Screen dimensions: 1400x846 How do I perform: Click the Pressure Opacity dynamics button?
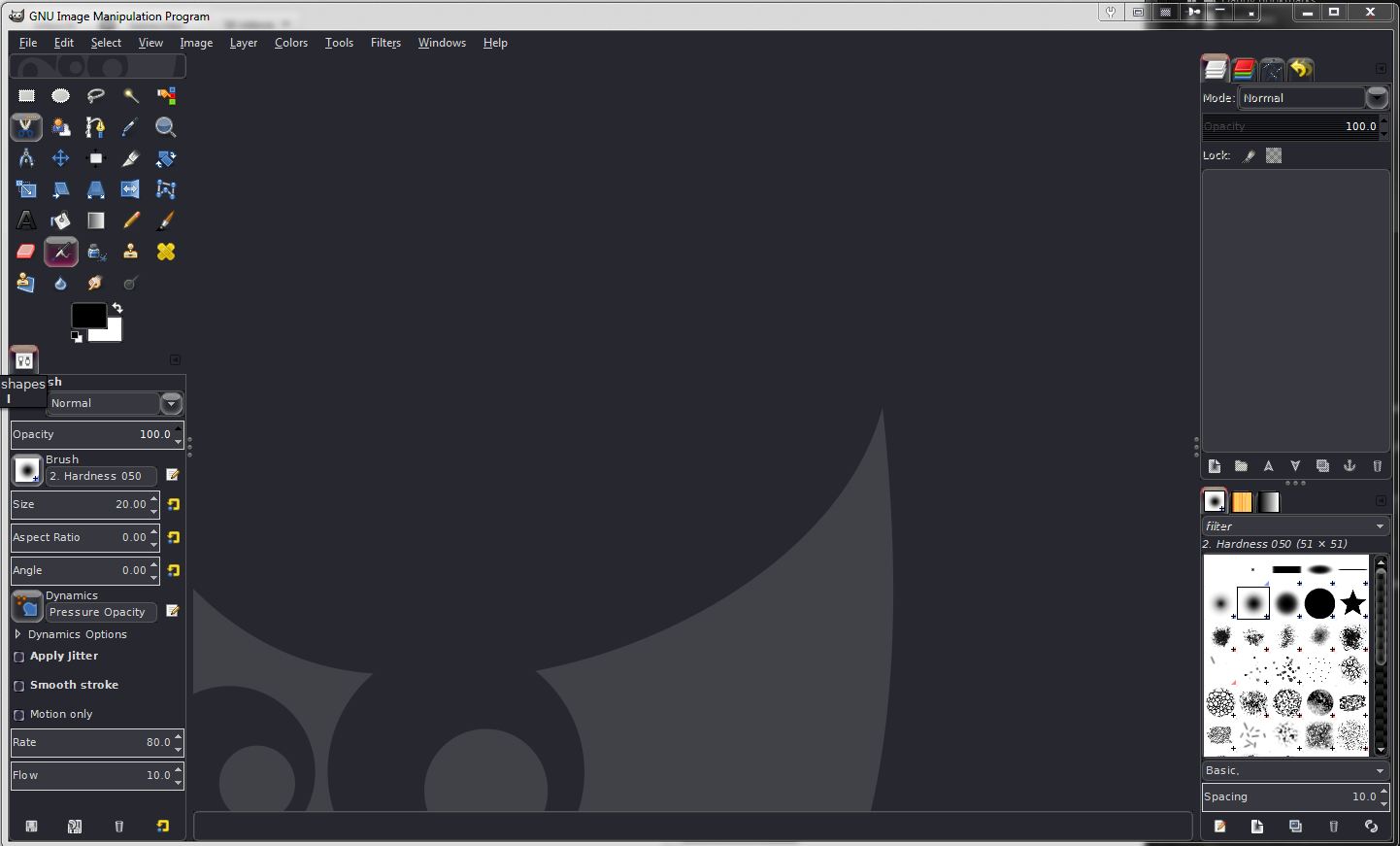pos(27,607)
